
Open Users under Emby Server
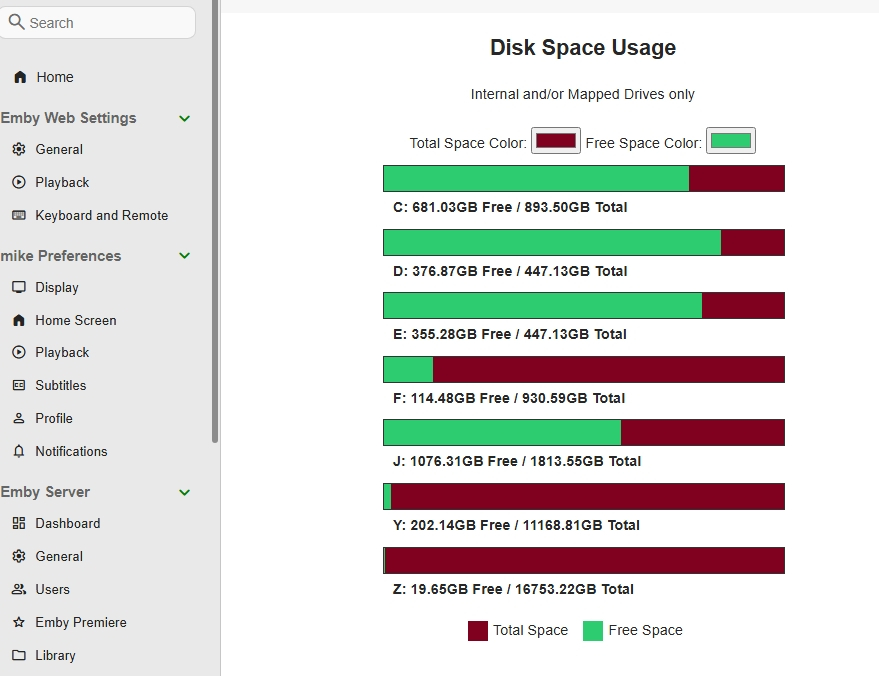[52, 589]
